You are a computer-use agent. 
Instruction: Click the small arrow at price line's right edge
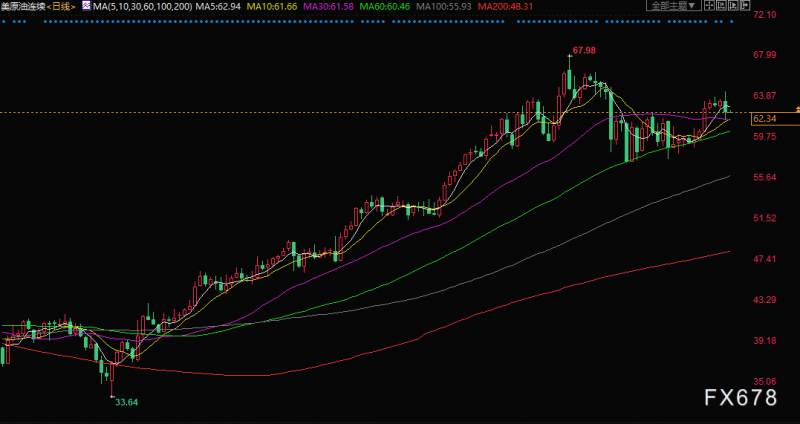click(x=797, y=109)
